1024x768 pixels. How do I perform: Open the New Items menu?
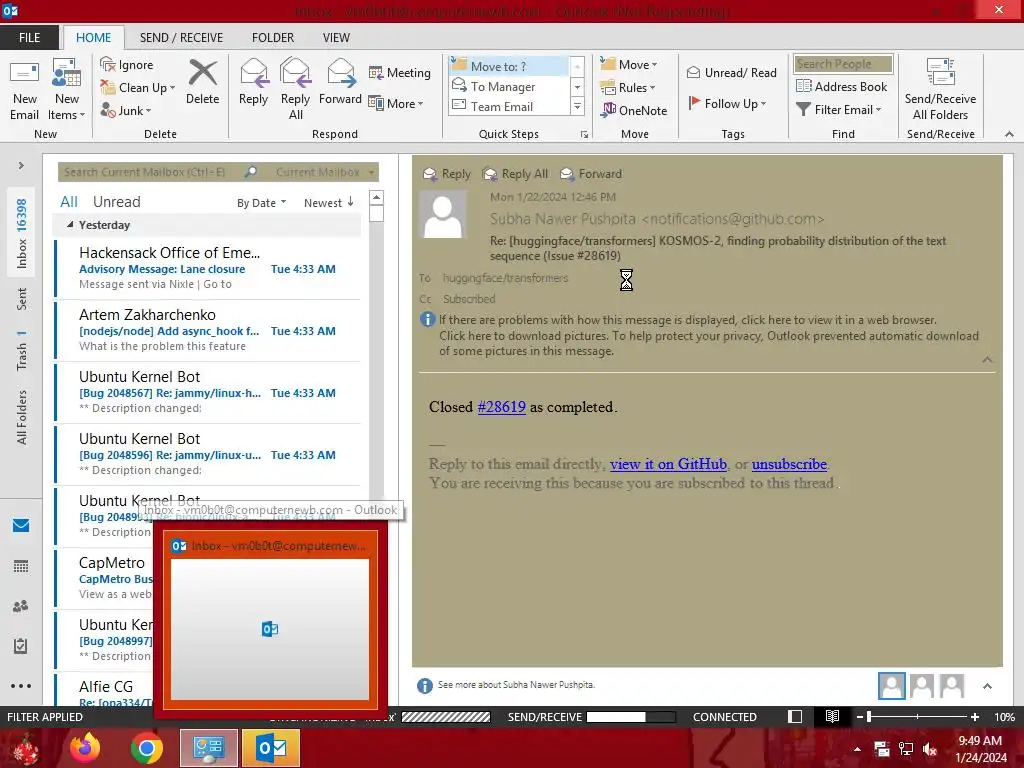coord(67,90)
